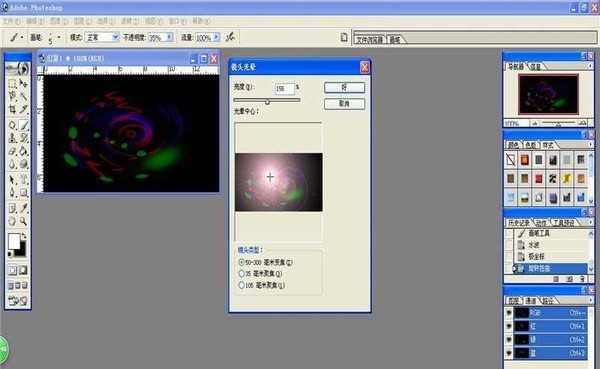
Task: Hide the Green channel eye icon
Action: tap(509, 339)
